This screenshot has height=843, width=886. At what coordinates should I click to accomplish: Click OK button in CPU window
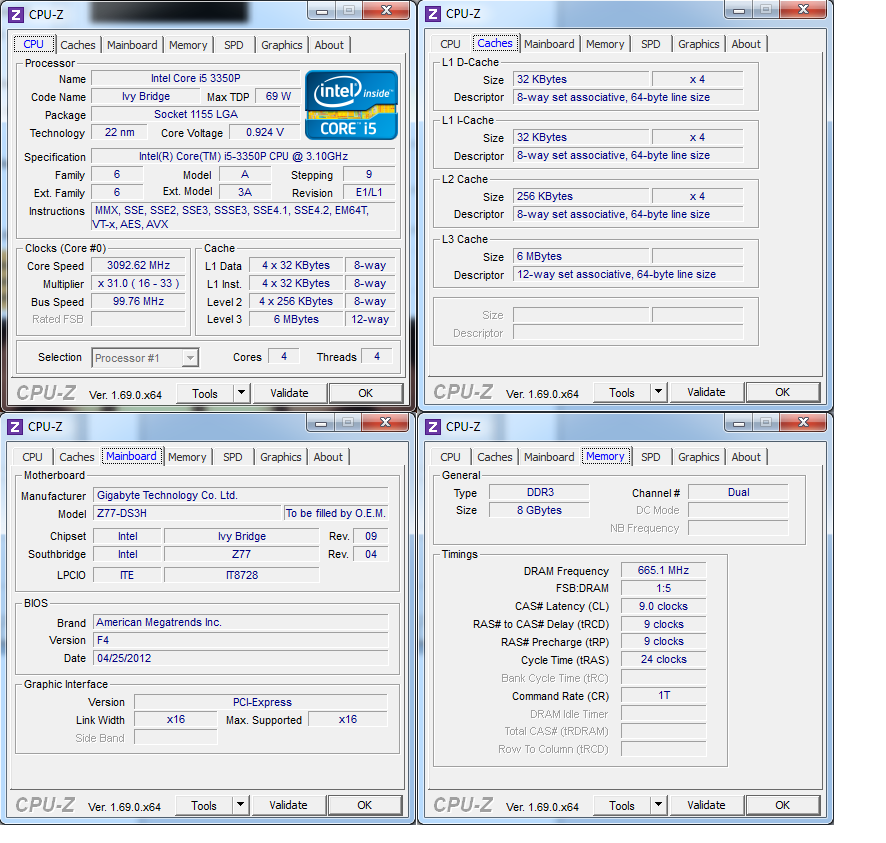click(x=366, y=393)
